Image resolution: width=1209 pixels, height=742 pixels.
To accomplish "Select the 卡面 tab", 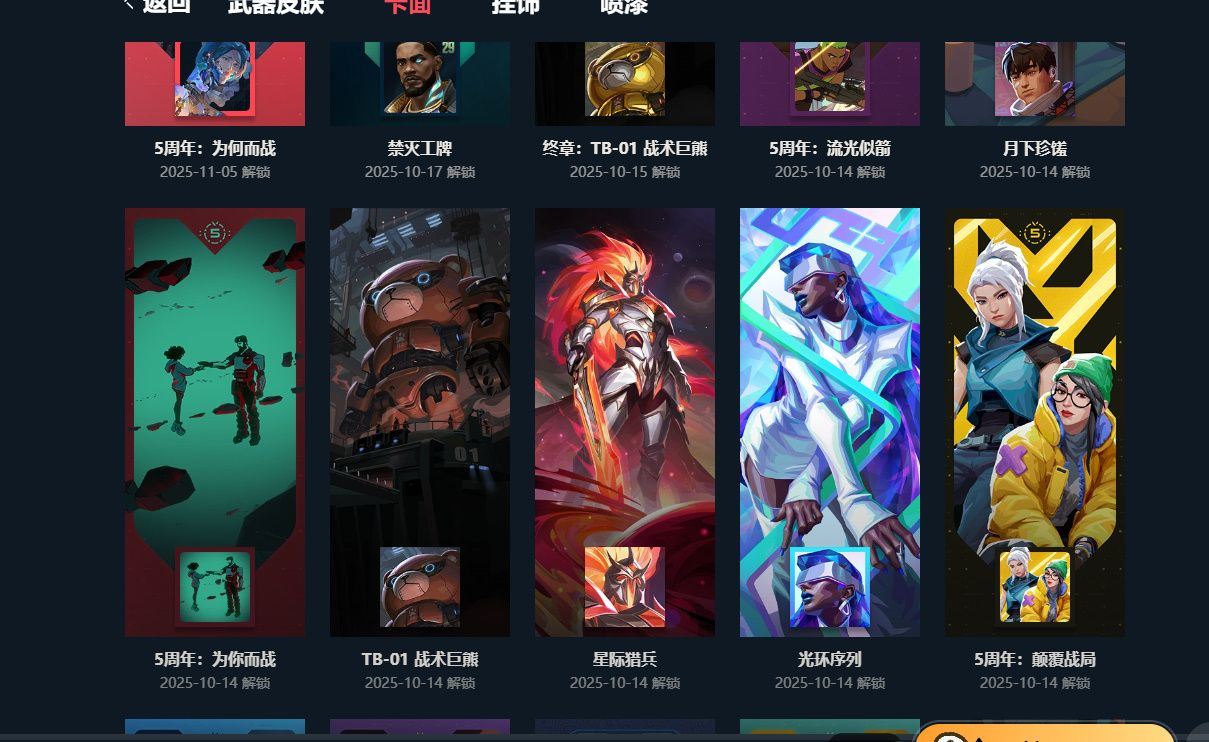I will (x=408, y=6).
